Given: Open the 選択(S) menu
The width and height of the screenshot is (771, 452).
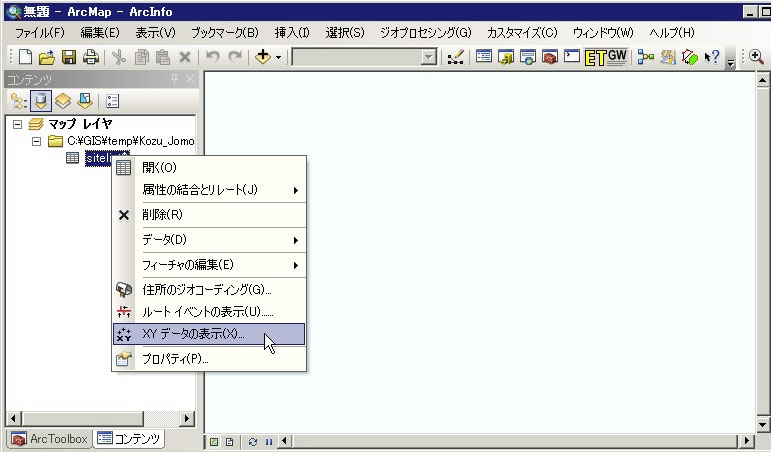Looking at the screenshot, I should pyautogui.click(x=345, y=33).
